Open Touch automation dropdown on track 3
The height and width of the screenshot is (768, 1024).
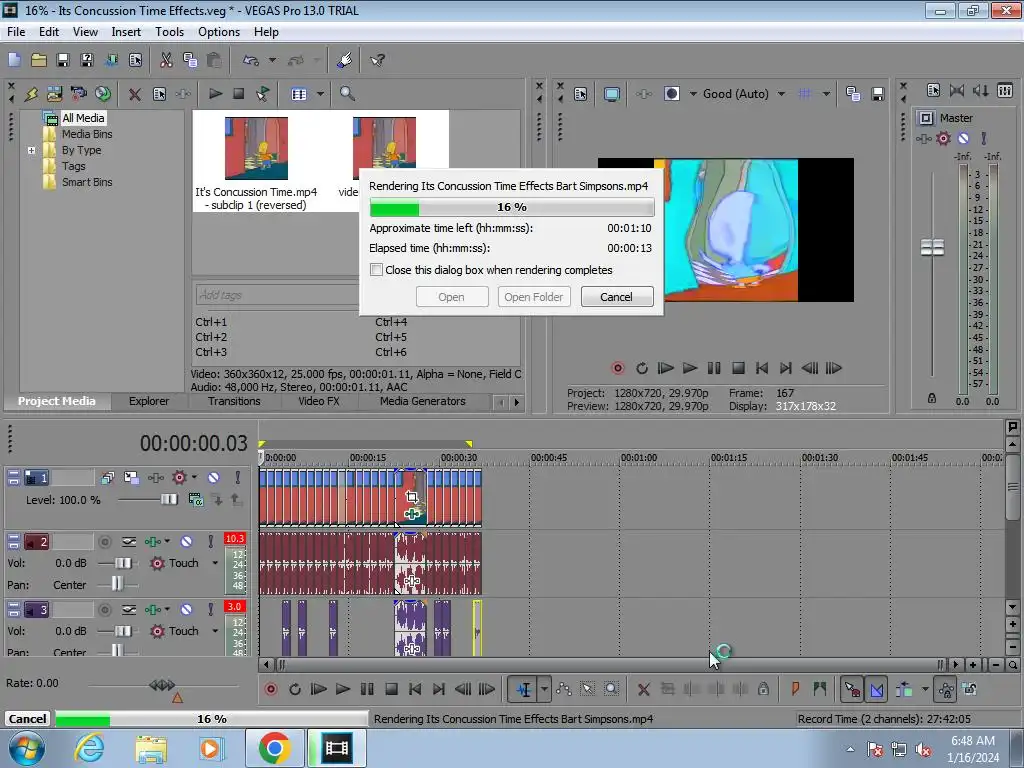(x=215, y=631)
